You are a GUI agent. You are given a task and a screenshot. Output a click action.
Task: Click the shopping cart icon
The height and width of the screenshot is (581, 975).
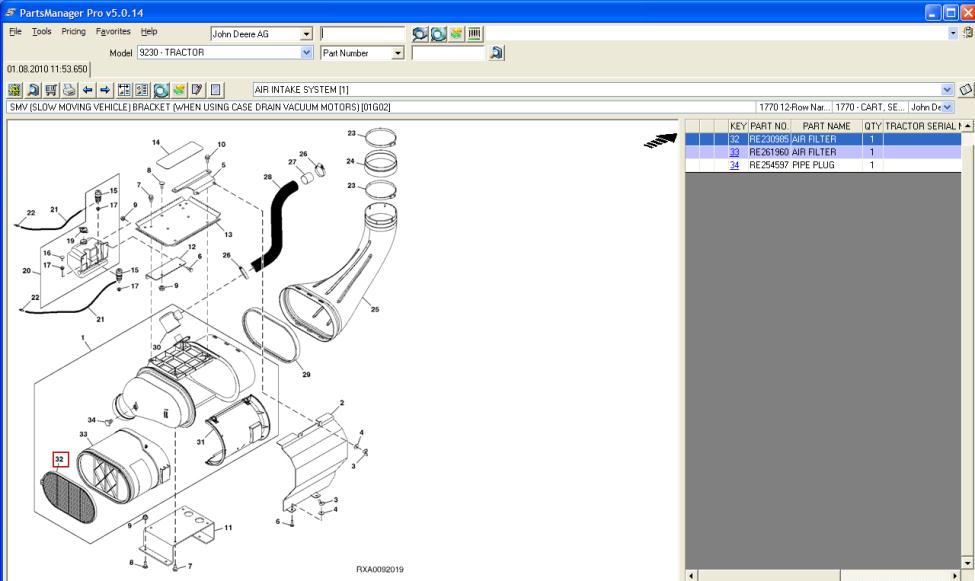[51, 90]
